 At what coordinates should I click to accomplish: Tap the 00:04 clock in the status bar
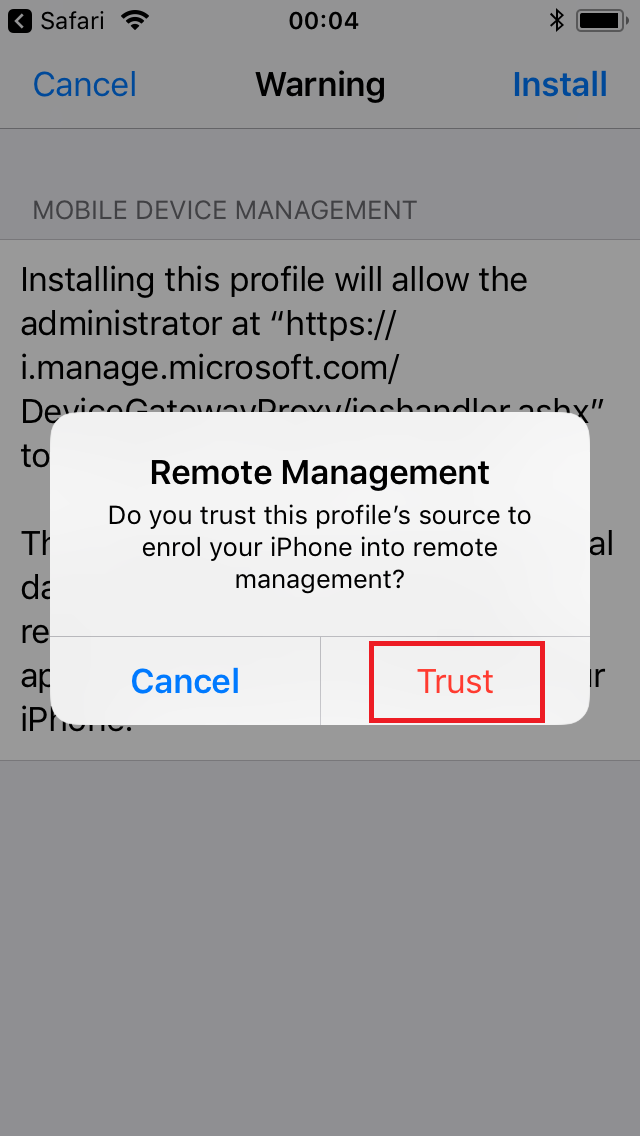pos(323,20)
